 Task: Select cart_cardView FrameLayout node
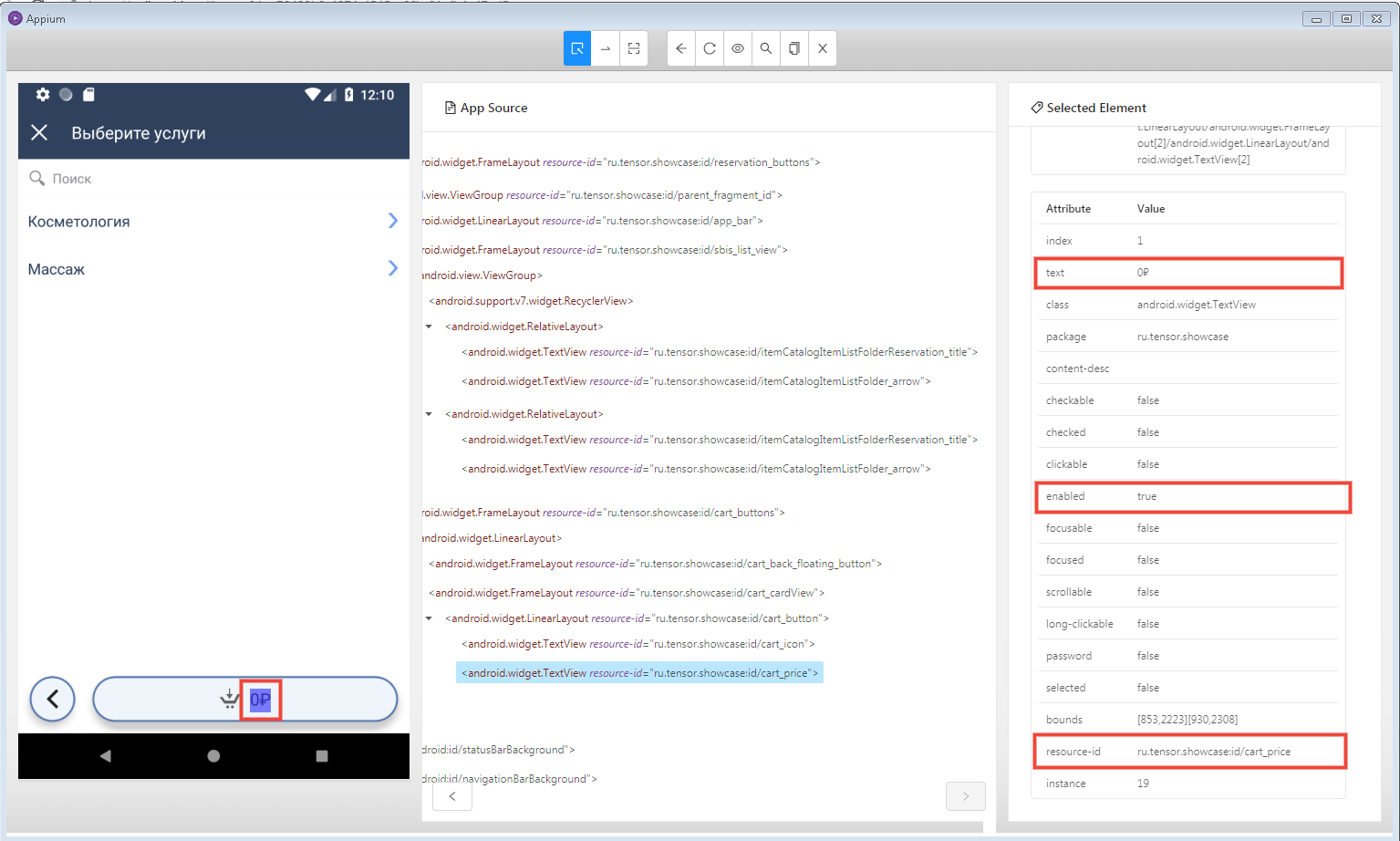[x=627, y=593]
